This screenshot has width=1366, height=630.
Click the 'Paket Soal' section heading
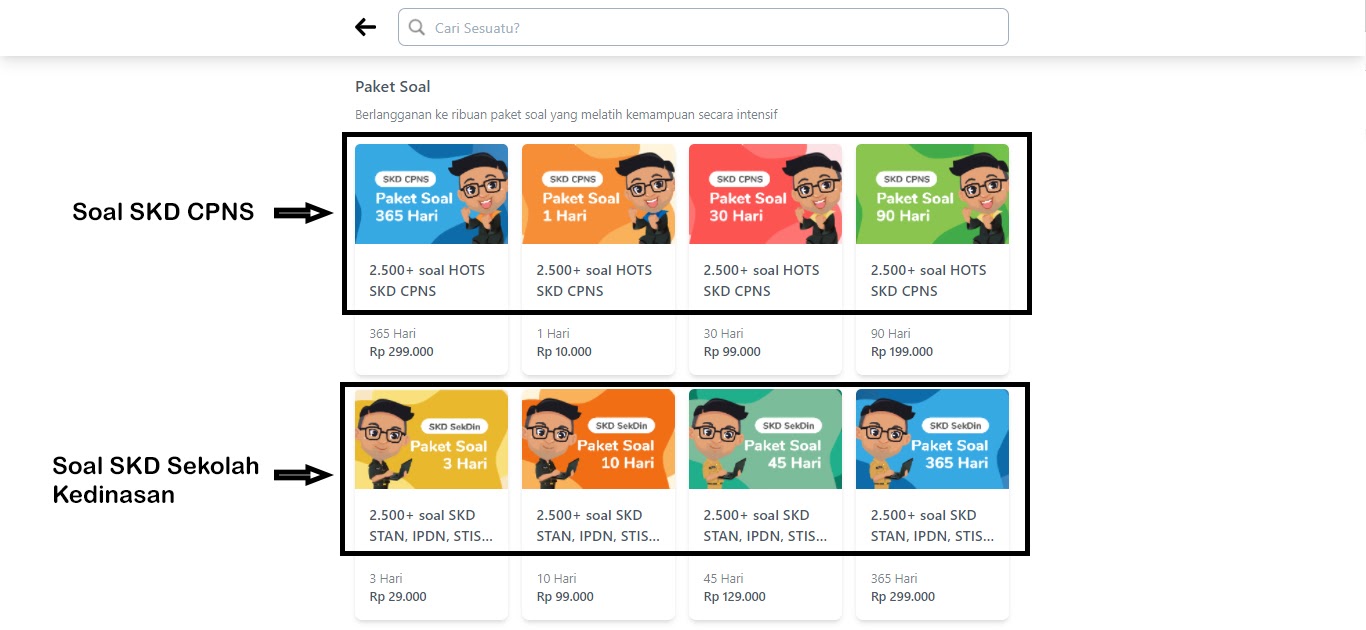pyautogui.click(x=393, y=87)
